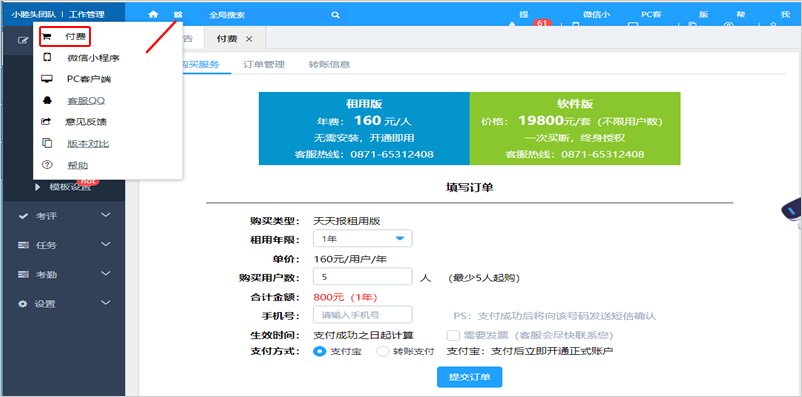Expand the 考勤 sidebar section chevron
Image resolution: width=802 pixels, height=397 pixels.
[x=105, y=274]
